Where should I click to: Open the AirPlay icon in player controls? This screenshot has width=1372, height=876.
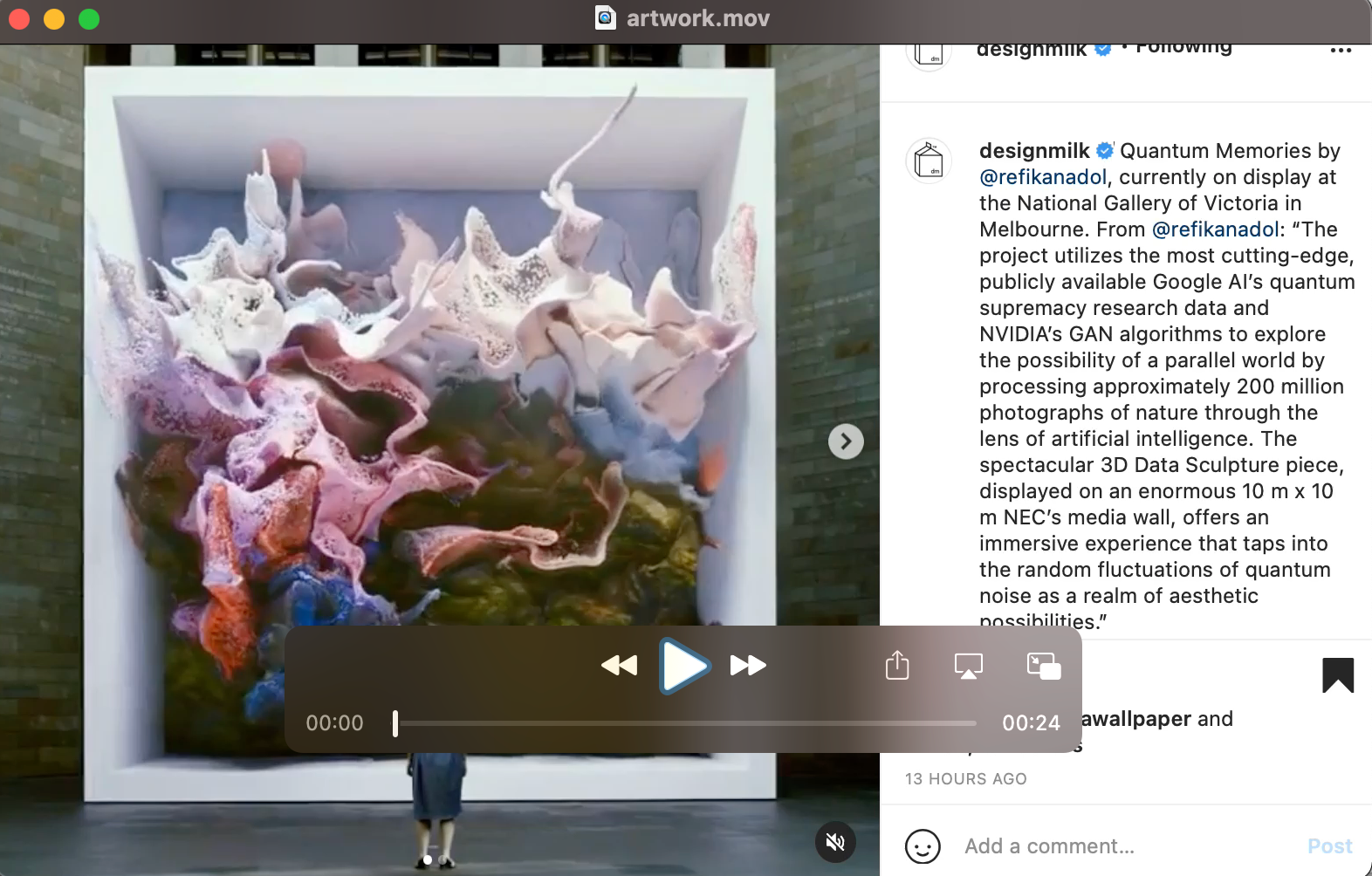[969, 666]
